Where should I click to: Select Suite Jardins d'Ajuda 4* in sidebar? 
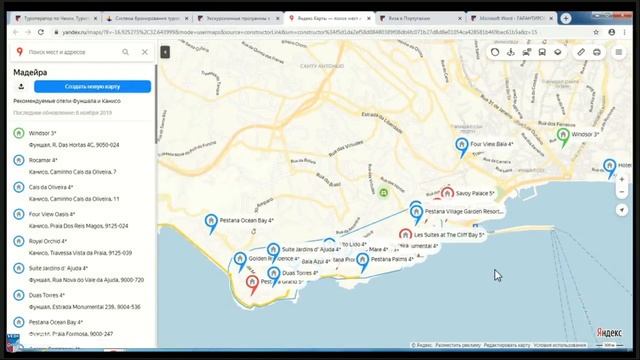tap(82, 274)
